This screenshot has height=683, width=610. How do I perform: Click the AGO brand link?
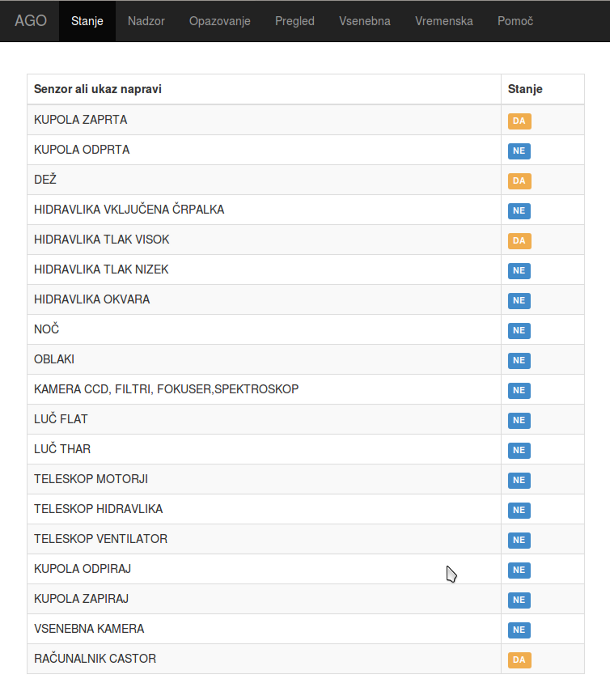30,21
